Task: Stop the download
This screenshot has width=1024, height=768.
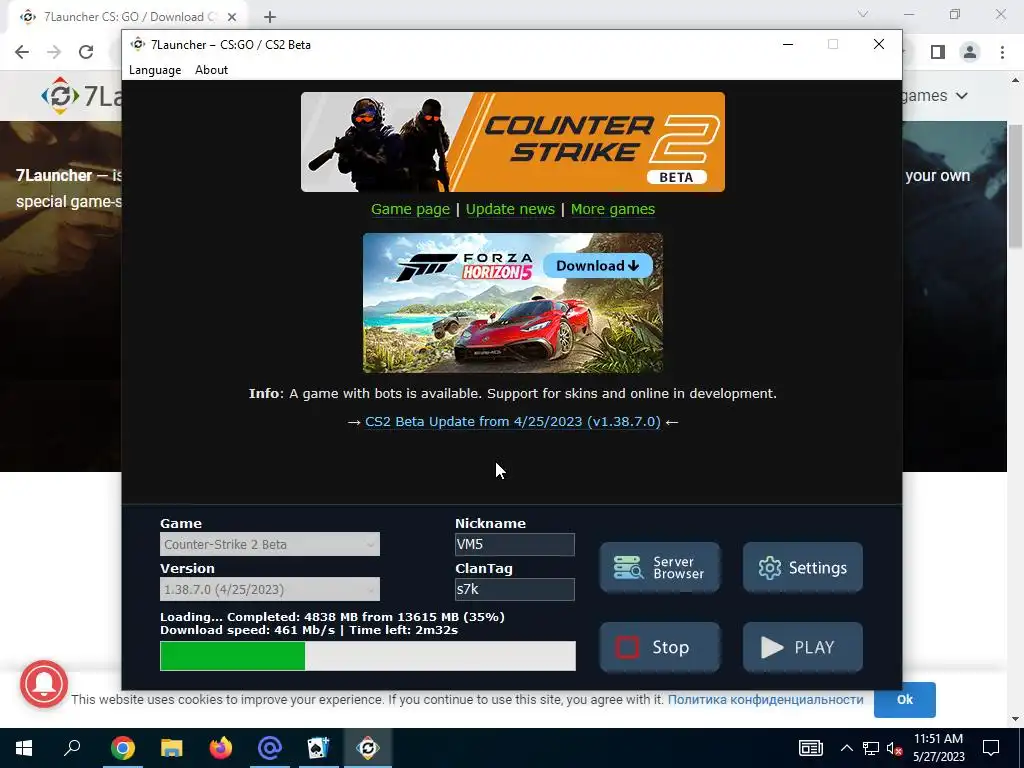Action: (660, 647)
